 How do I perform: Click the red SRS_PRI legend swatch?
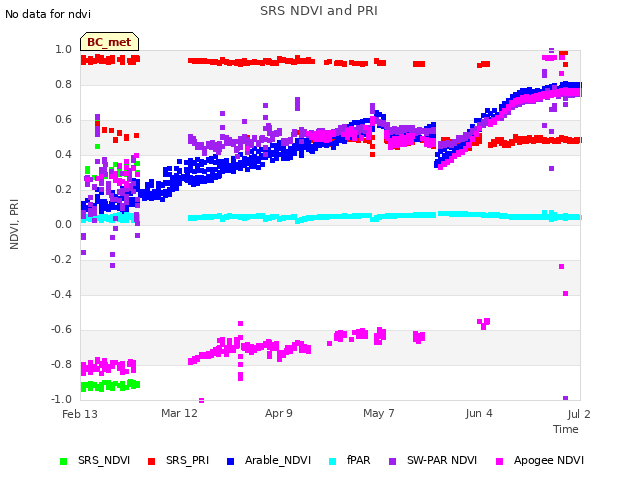(x=151, y=461)
